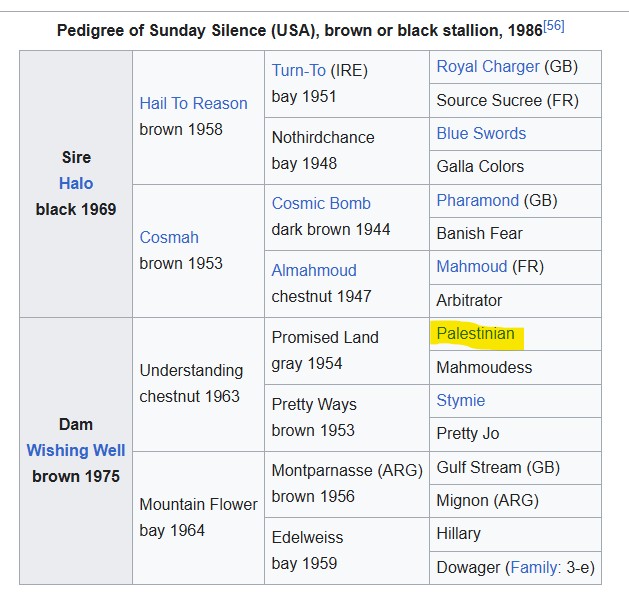This screenshot has height=593, width=629.
Task: Select the 'gray 1954' text
Action: click(x=307, y=364)
